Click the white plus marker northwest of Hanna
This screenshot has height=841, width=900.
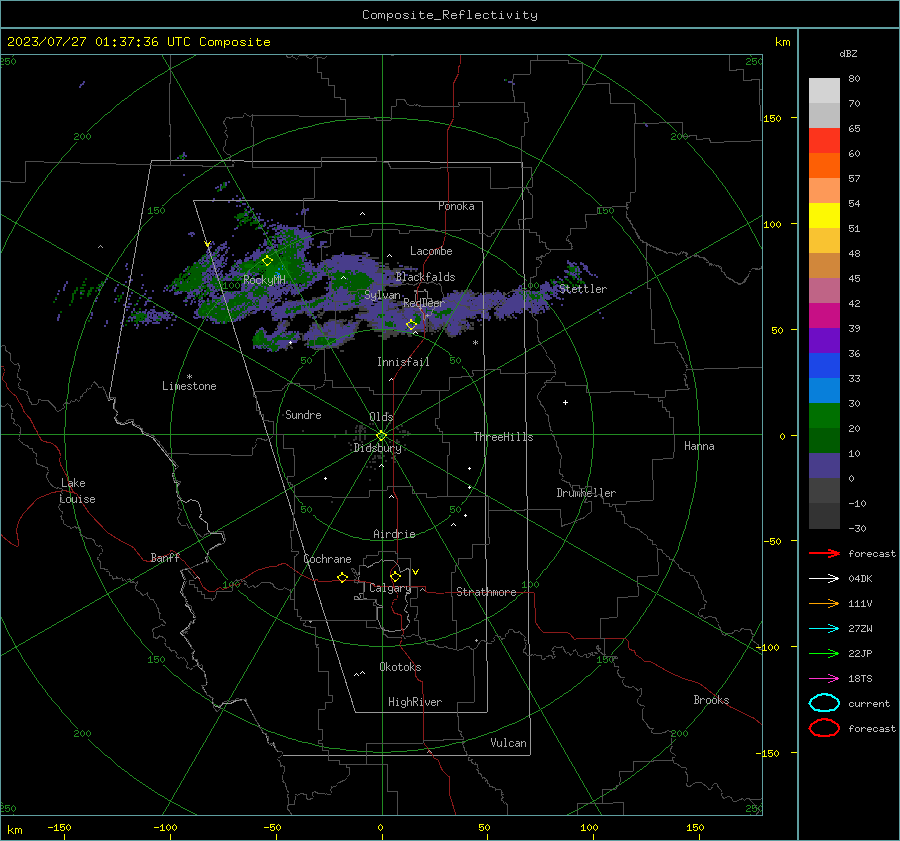[565, 402]
